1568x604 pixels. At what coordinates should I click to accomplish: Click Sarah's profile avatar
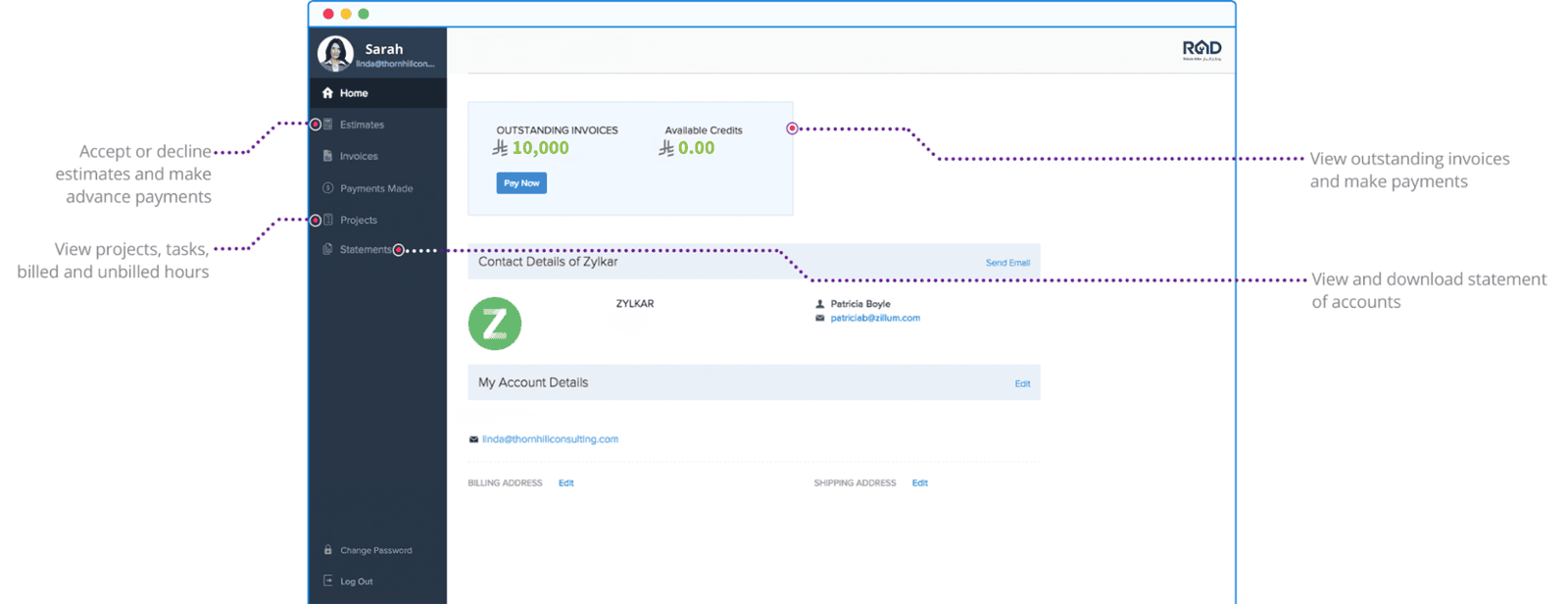pos(335,54)
